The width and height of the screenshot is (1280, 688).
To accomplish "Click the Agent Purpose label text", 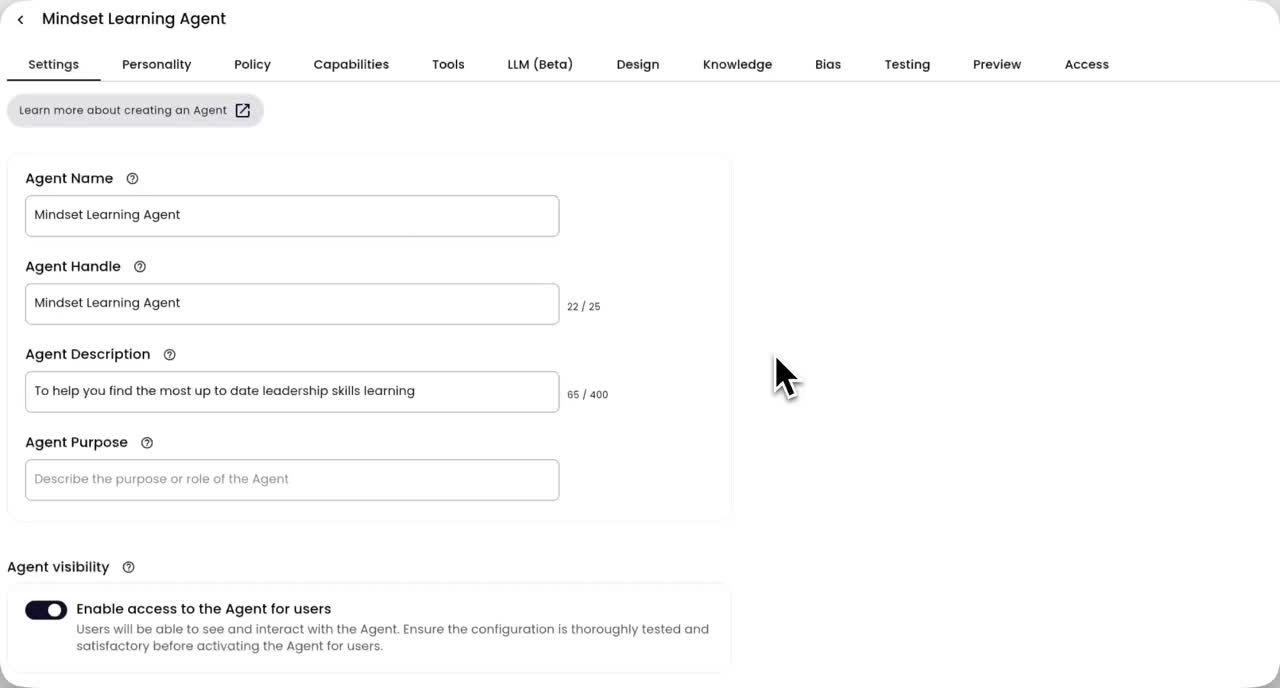I will pyautogui.click(x=76, y=443).
